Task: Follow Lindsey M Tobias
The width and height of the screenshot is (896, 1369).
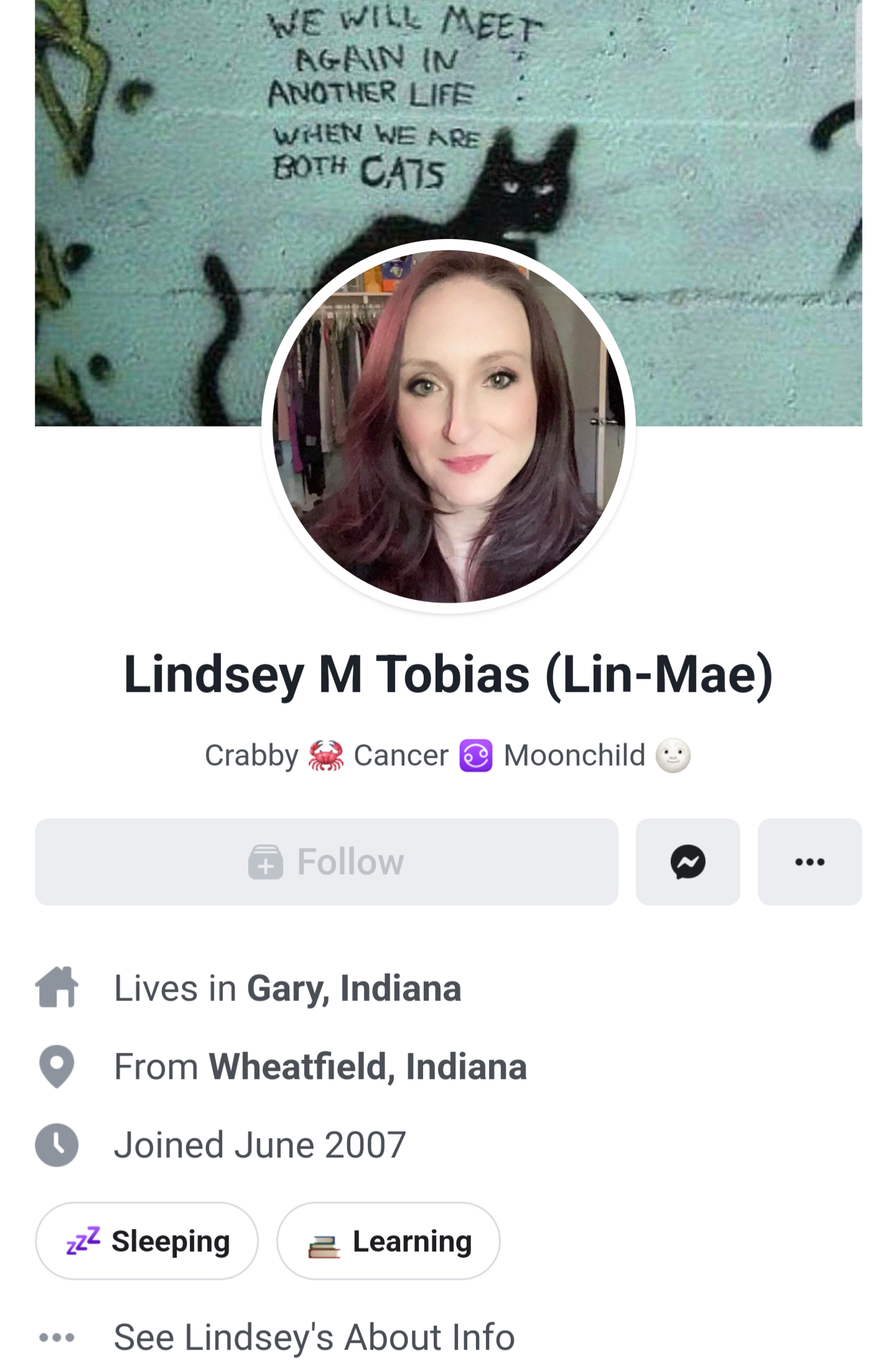Action: (x=327, y=862)
